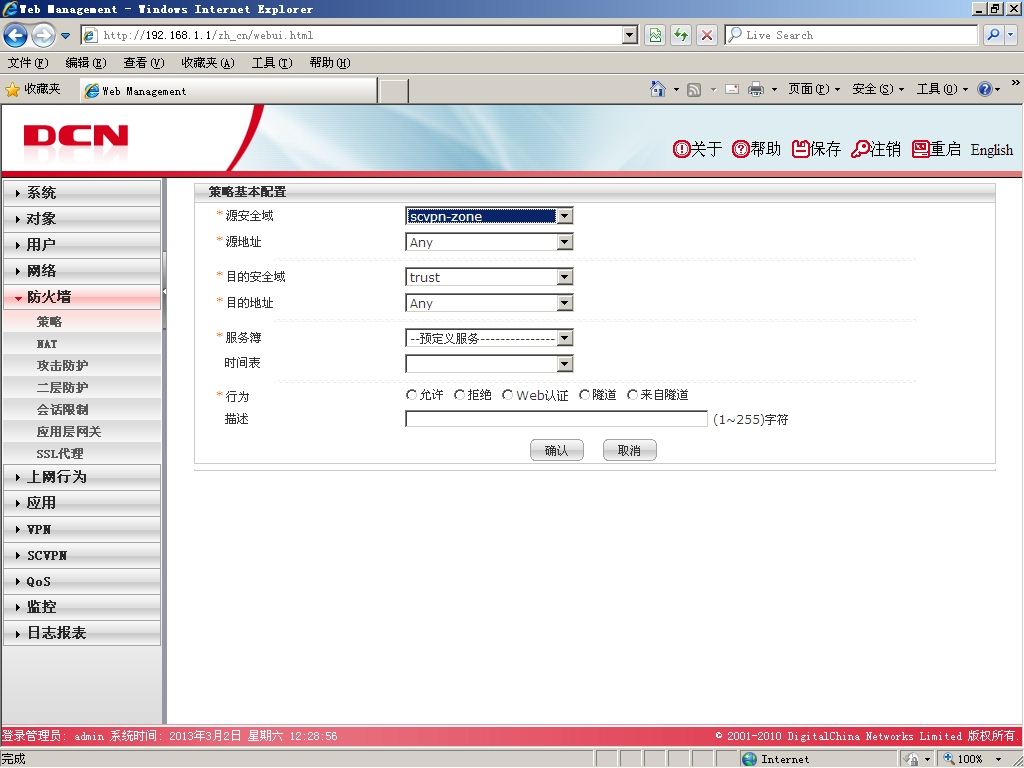The image size is (1024, 768).
Task: Click the Internet zone globe in status bar
Action: click(x=750, y=759)
